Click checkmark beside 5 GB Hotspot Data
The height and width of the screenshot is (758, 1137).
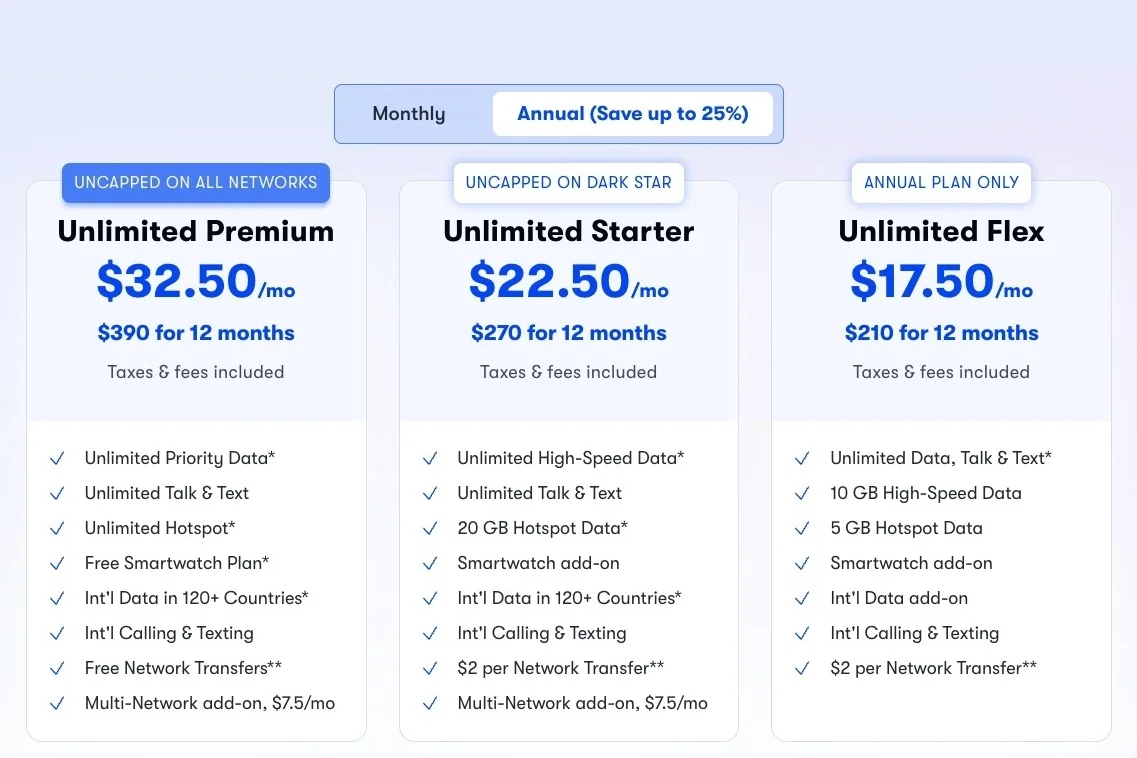click(x=802, y=529)
